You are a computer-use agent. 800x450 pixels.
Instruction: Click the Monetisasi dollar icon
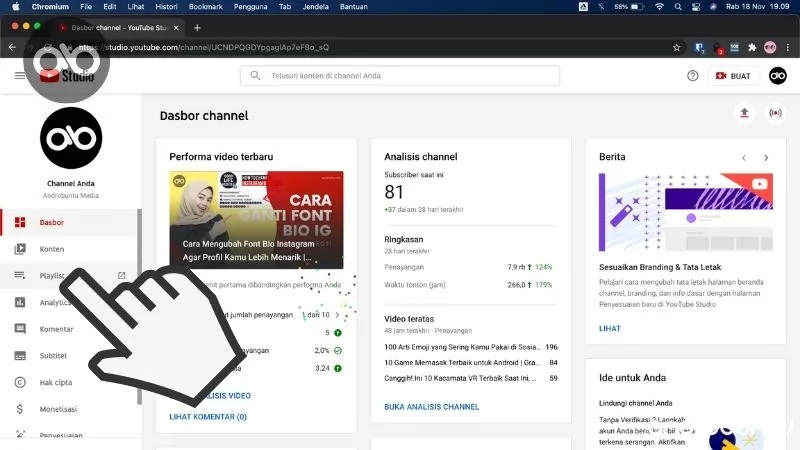coord(20,409)
